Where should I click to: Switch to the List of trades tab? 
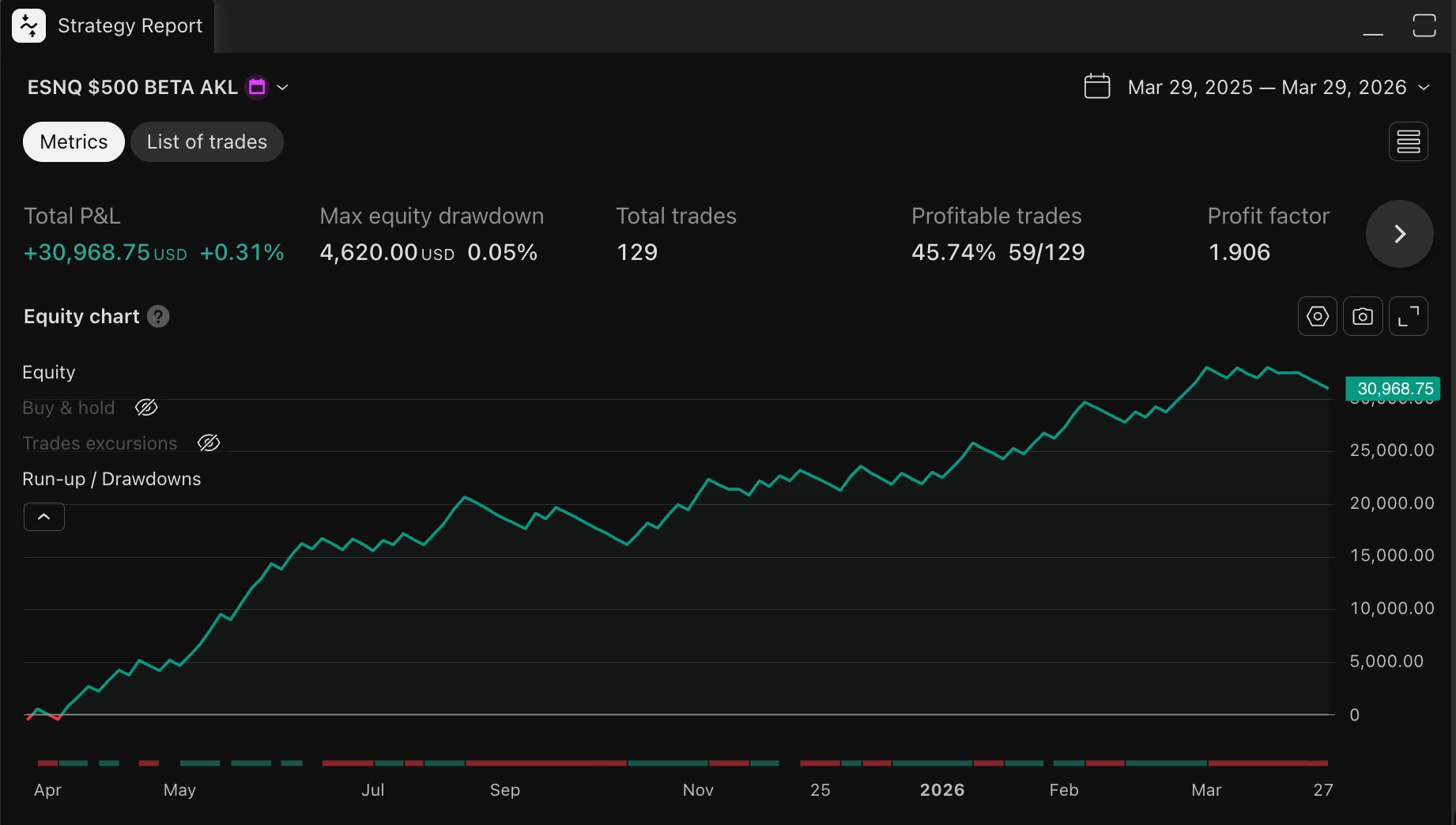(x=206, y=141)
